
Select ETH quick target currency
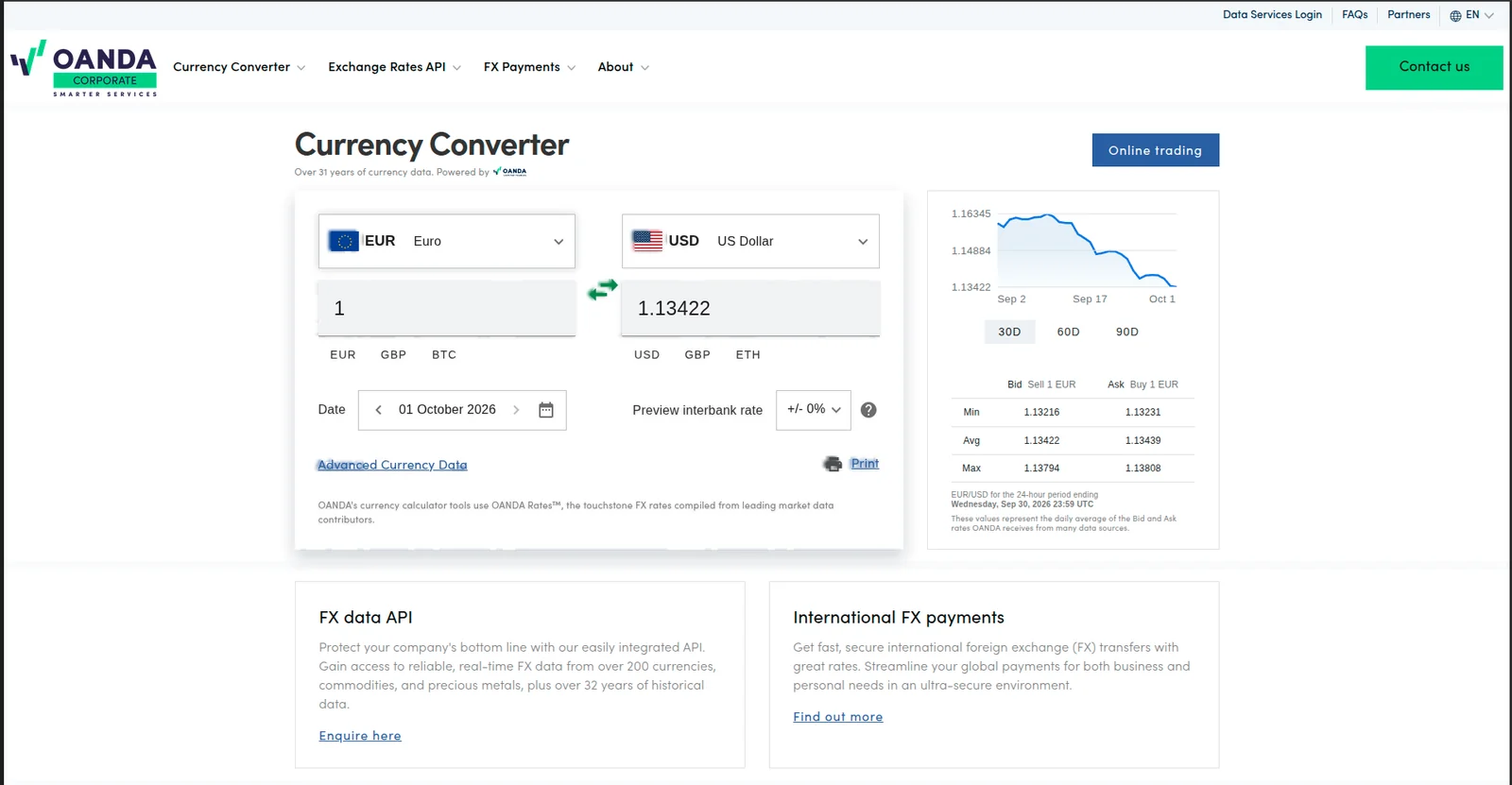(748, 355)
